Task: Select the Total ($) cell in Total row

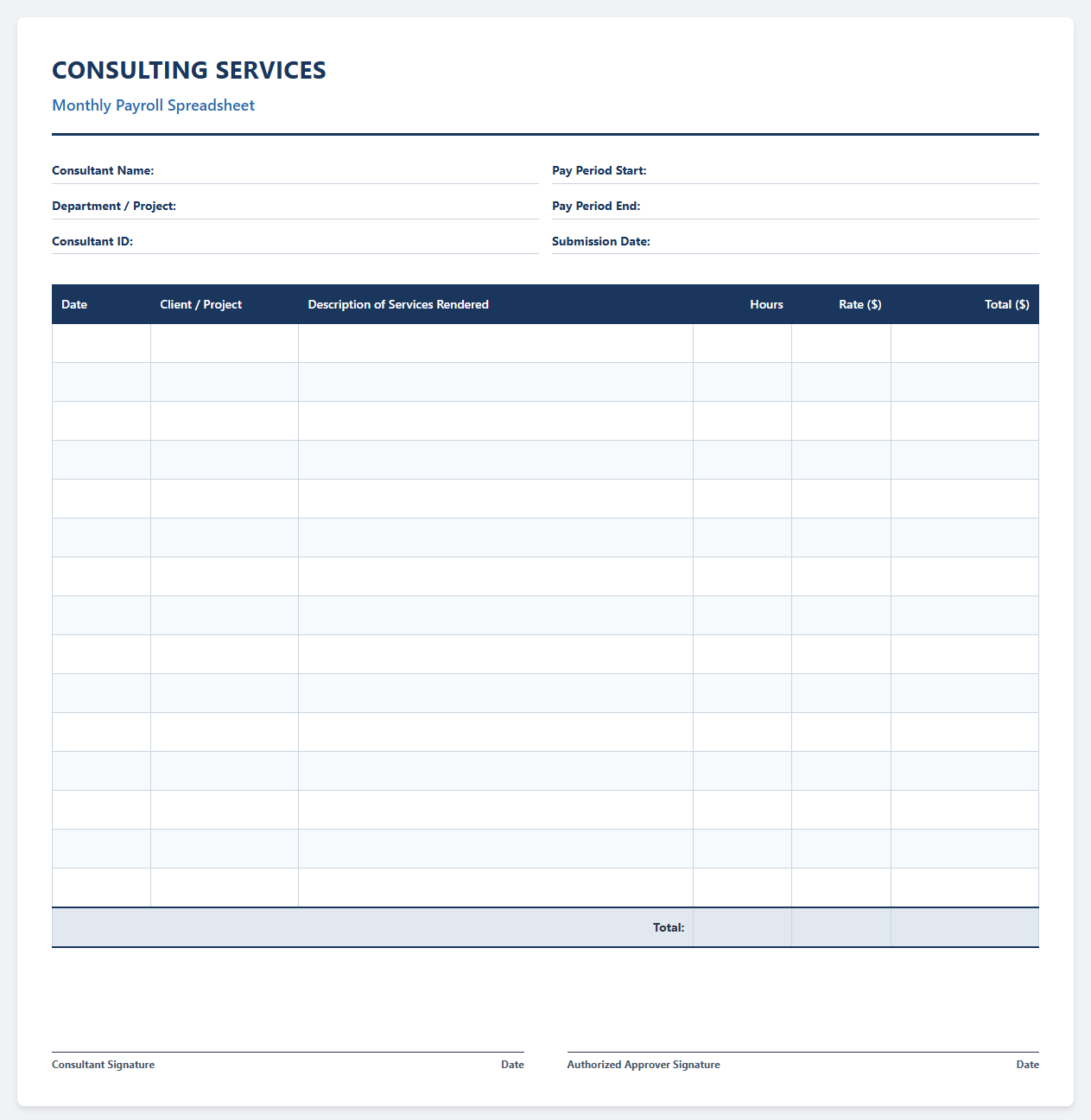Action: 965,927
